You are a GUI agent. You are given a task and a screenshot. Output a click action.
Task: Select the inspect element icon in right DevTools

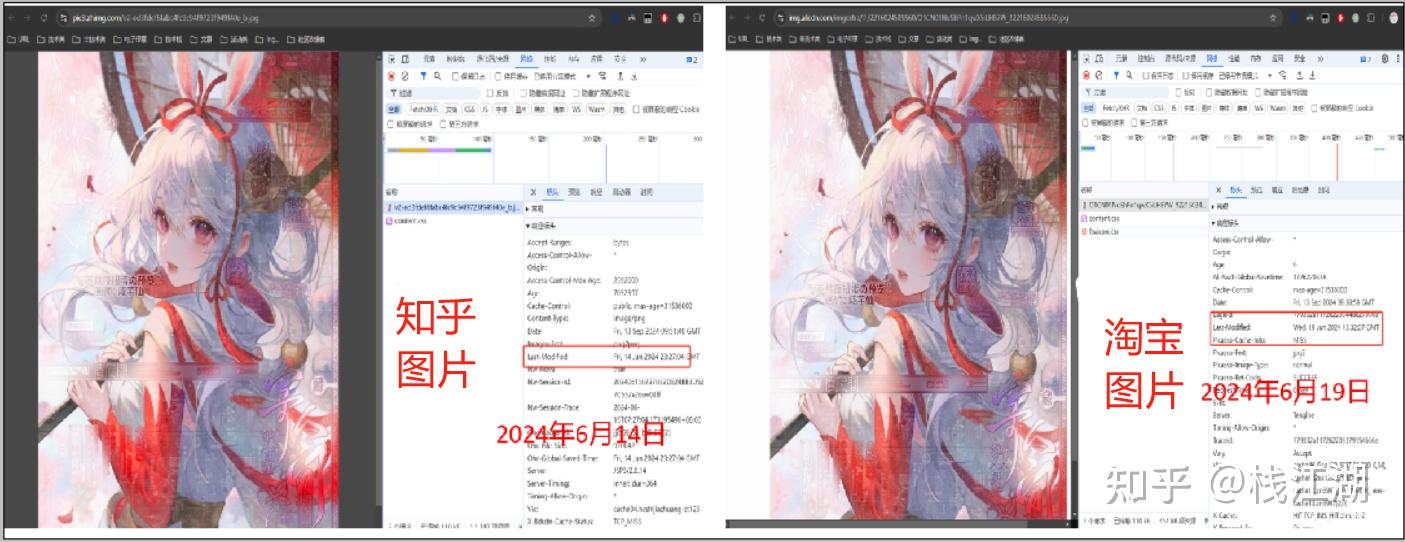point(1087,59)
